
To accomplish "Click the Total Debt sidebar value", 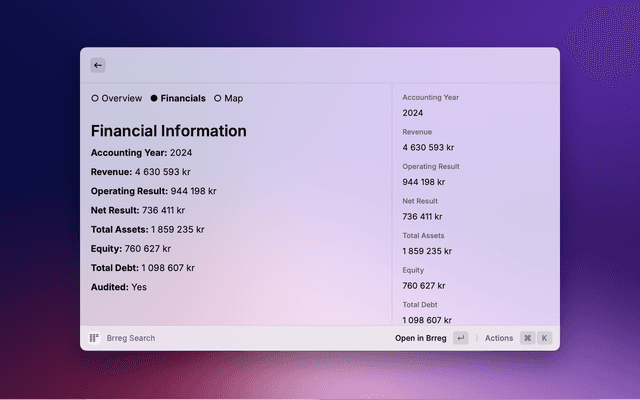I will click(x=427, y=320).
